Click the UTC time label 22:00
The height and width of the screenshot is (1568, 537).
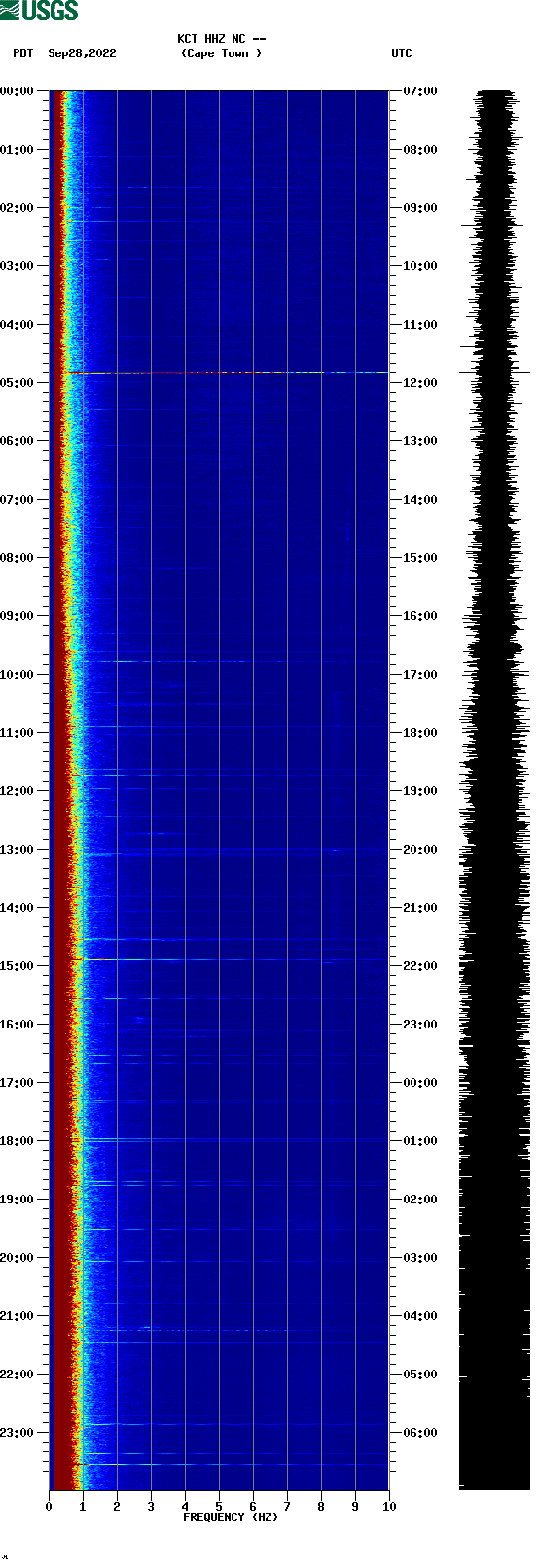[420, 966]
